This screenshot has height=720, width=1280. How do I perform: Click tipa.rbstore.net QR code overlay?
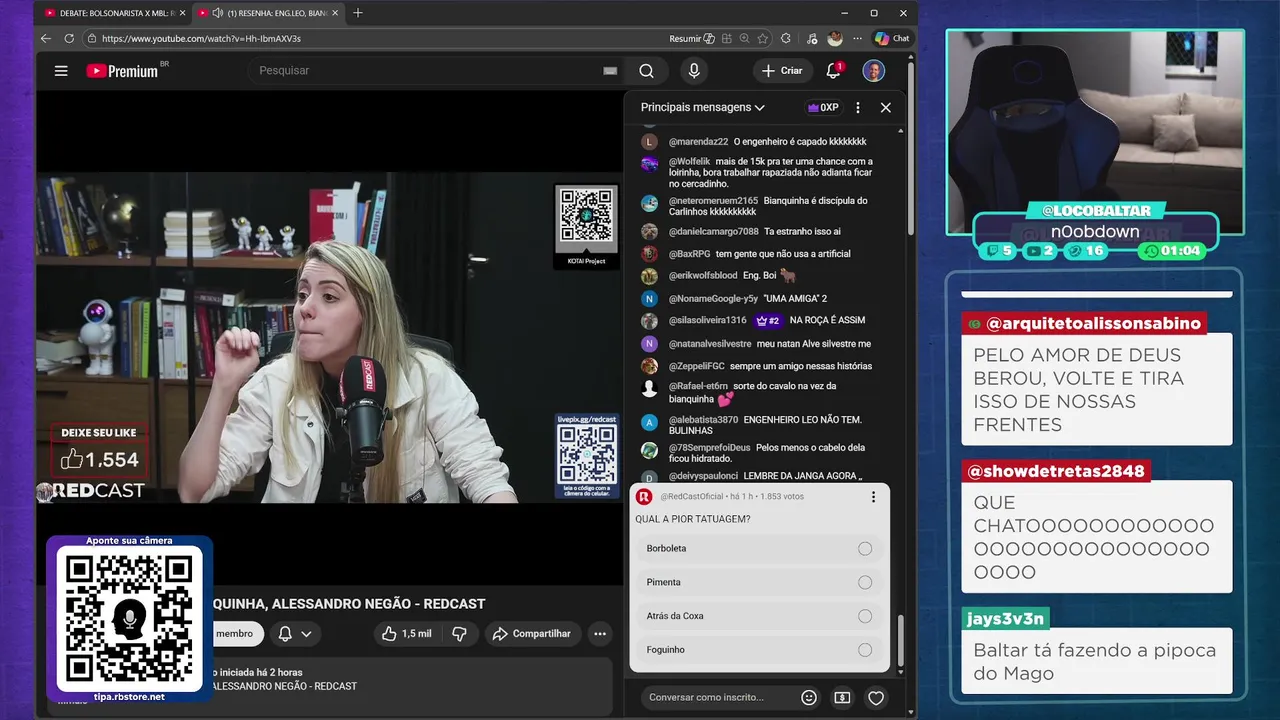pyautogui.click(x=129, y=620)
